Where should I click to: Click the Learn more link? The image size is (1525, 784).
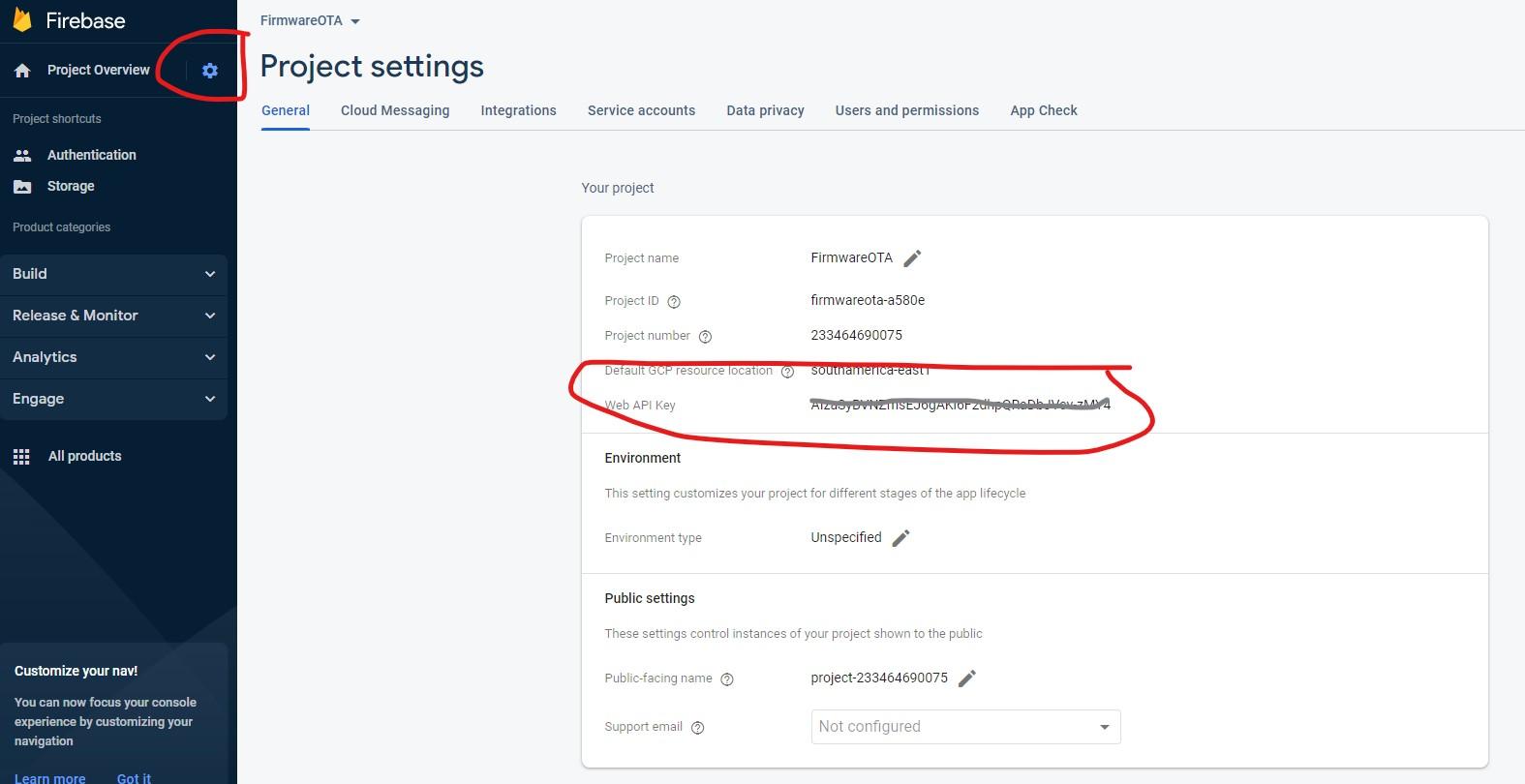[49, 778]
